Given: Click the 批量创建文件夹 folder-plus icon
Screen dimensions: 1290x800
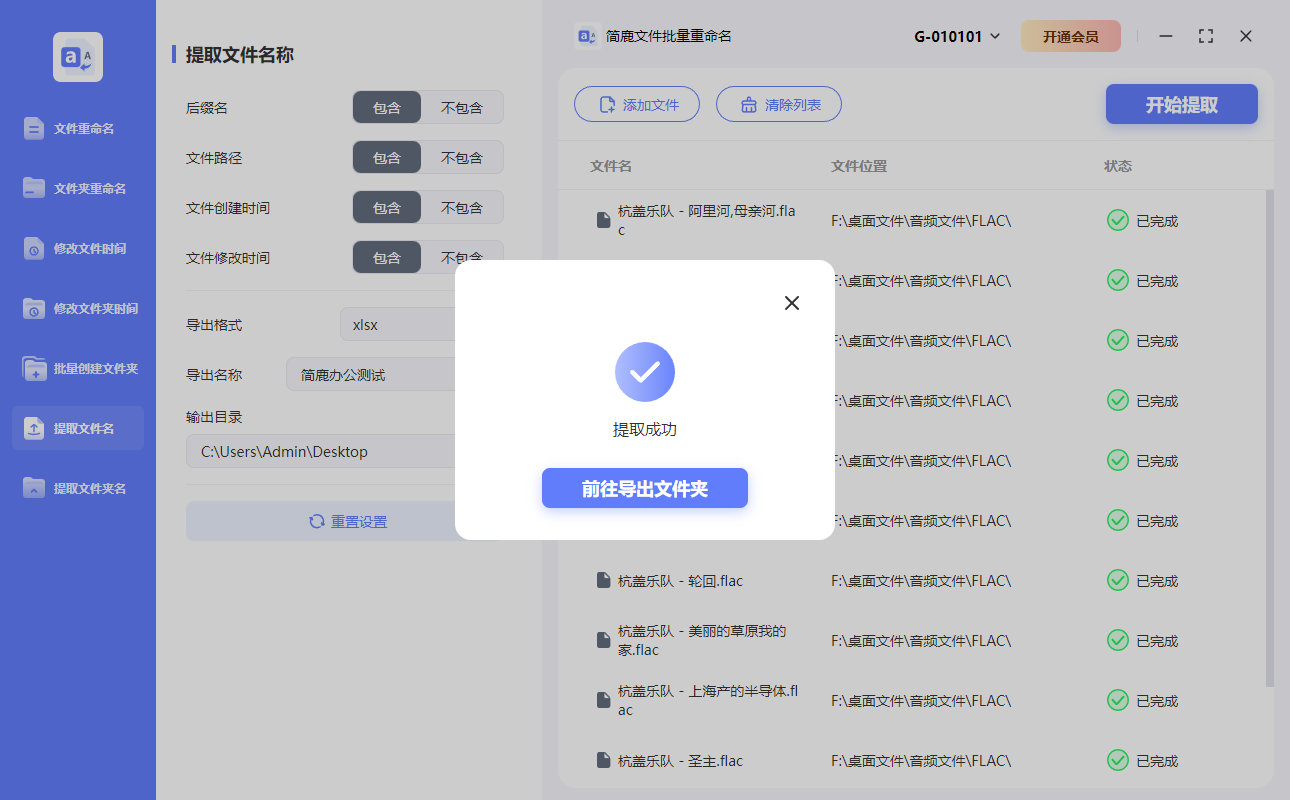Looking at the screenshot, I should [34, 368].
